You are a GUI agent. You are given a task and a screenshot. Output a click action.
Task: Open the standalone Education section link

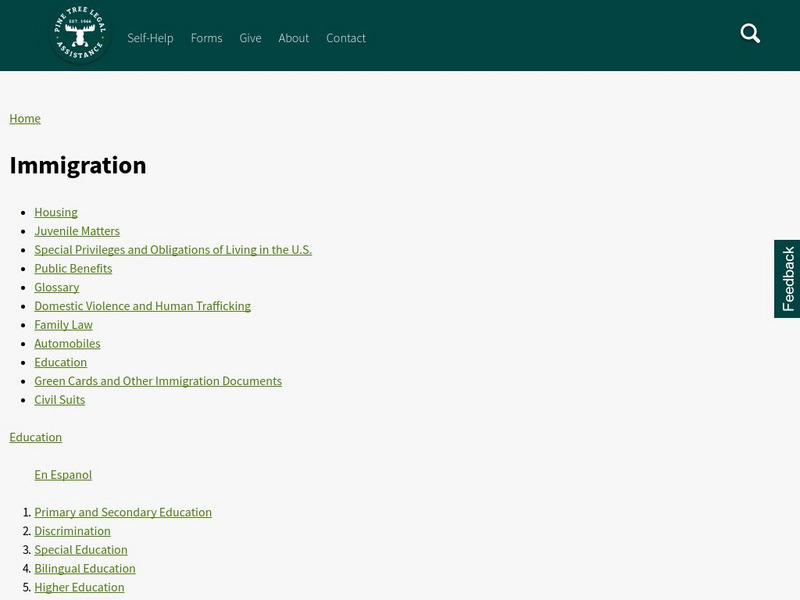point(36,438)
